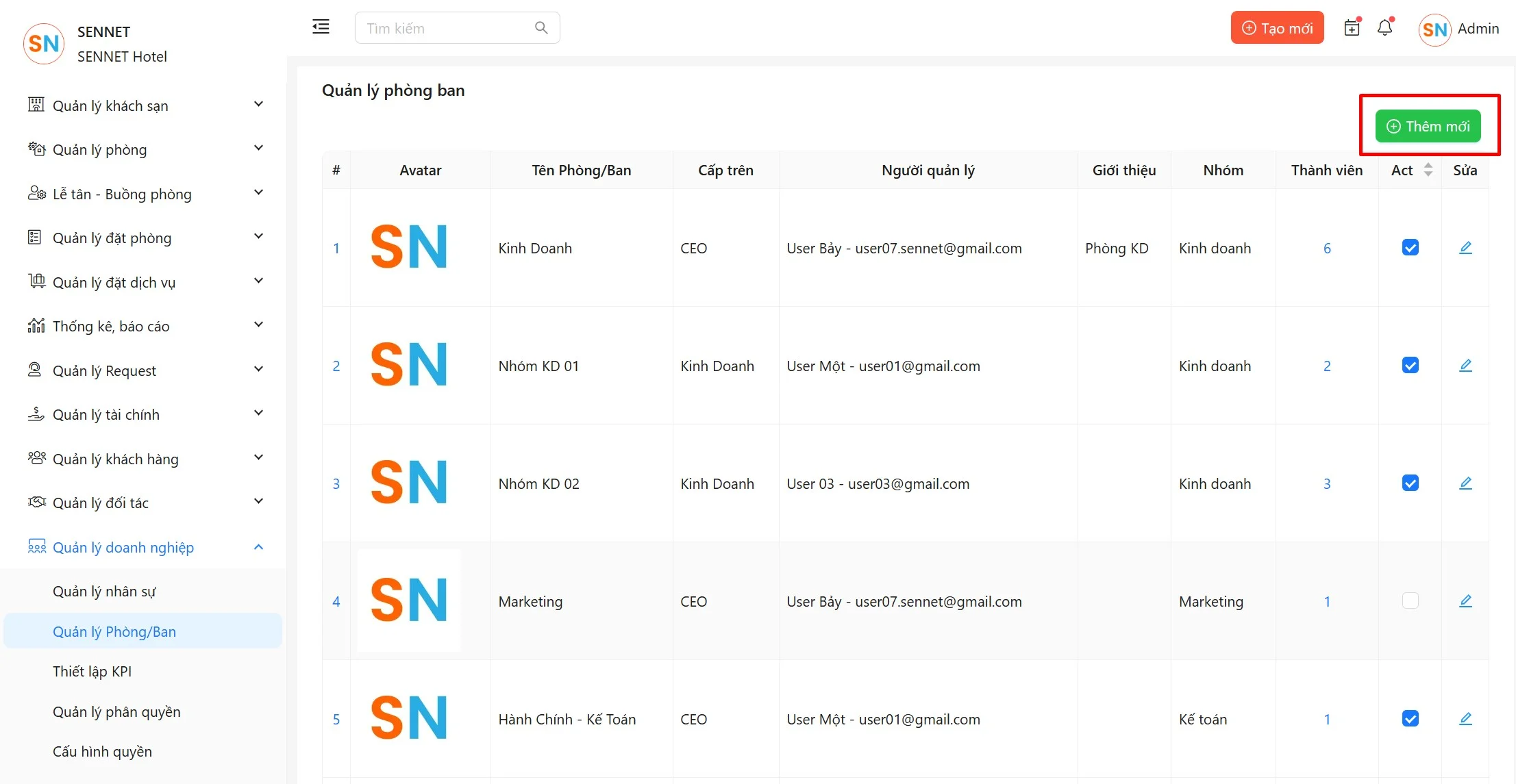Uncheck Act checkbox for Hành Chính - Kế Toán
1516x784 pixels.
pos(1410,719)
